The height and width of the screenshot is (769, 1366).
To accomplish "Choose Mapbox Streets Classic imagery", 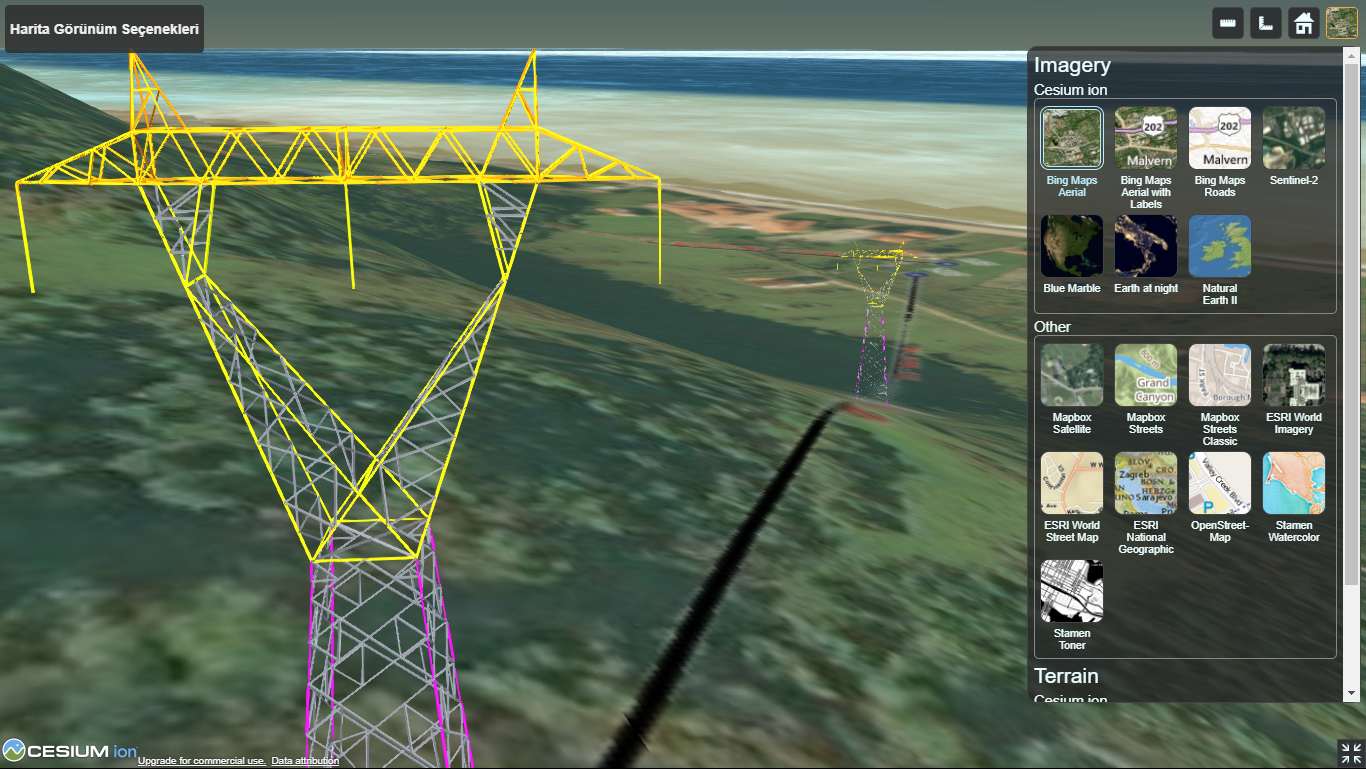I will (x=1220, y=395).
